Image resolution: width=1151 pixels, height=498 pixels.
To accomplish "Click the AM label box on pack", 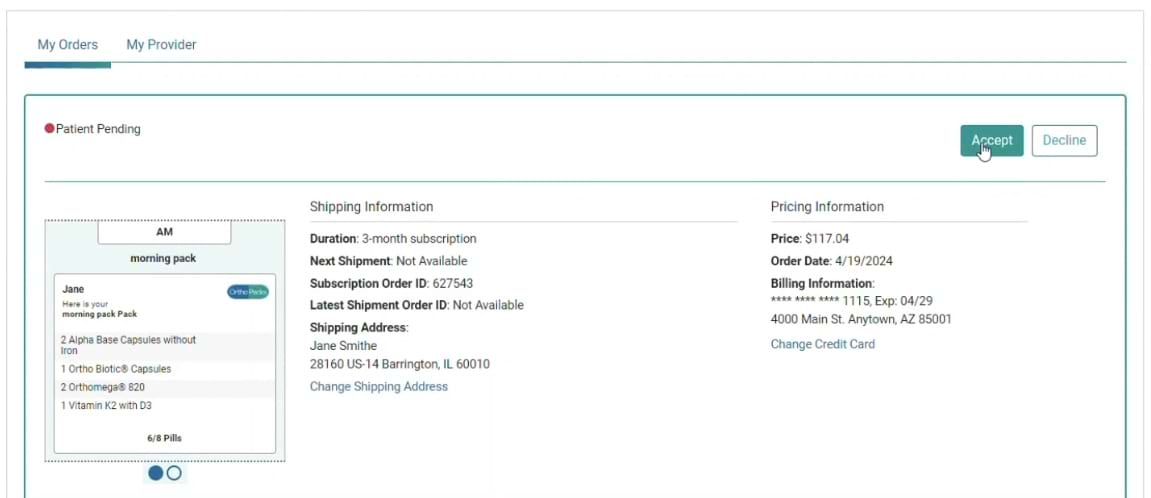I will coord(164,232).
